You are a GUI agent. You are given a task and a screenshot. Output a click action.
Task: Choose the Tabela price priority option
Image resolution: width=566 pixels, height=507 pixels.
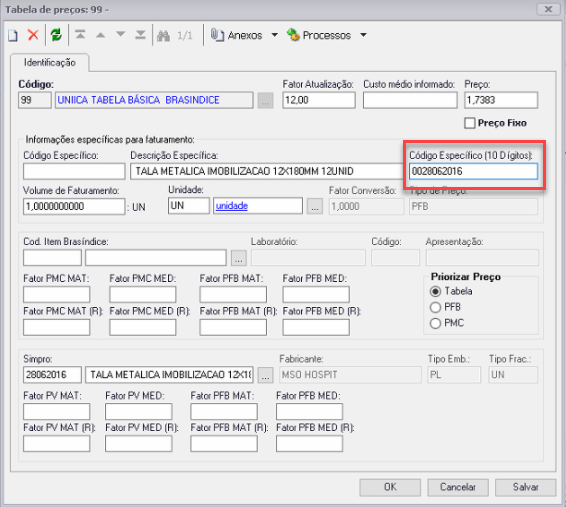(x=435, y=291)
